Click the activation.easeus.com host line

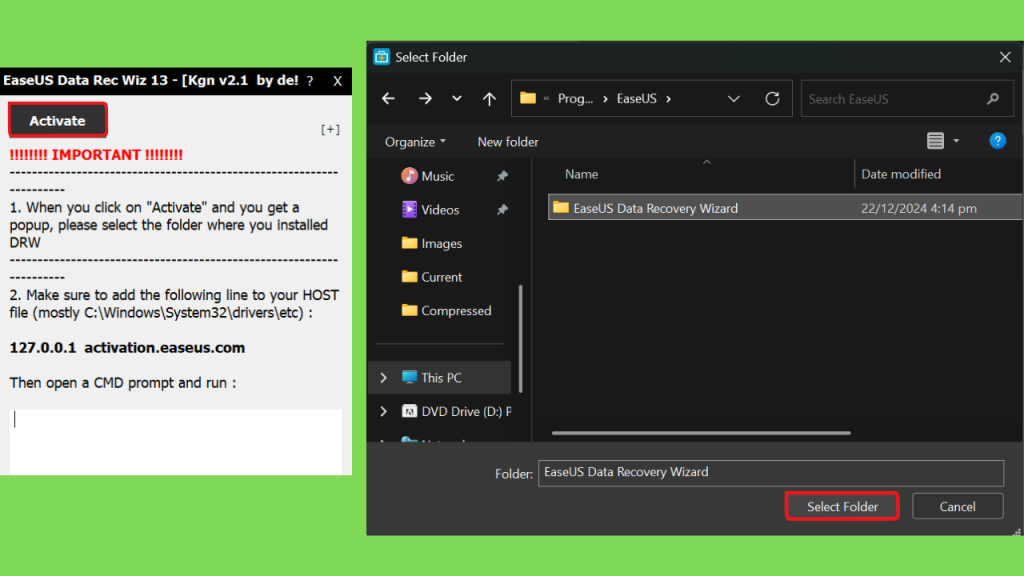click(x=127, y=347)
